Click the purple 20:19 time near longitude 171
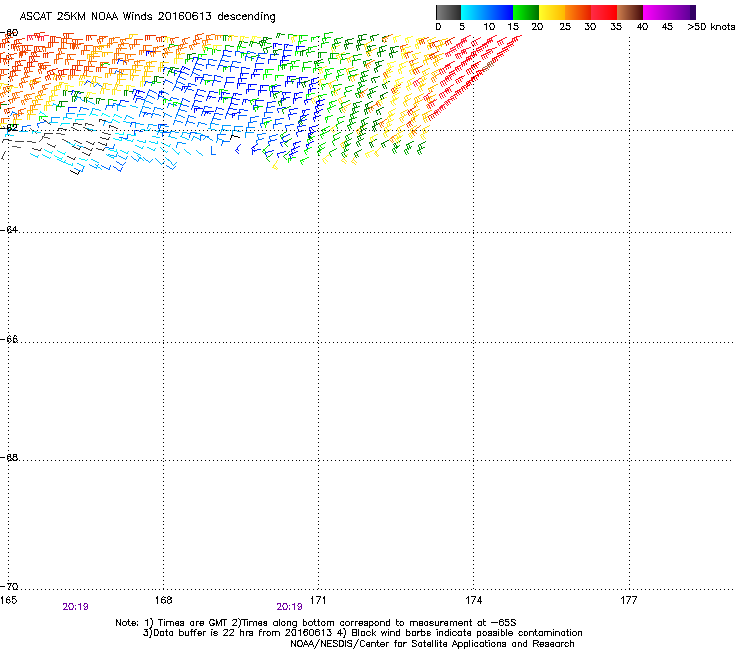The image size is (740, 650). 289,607
